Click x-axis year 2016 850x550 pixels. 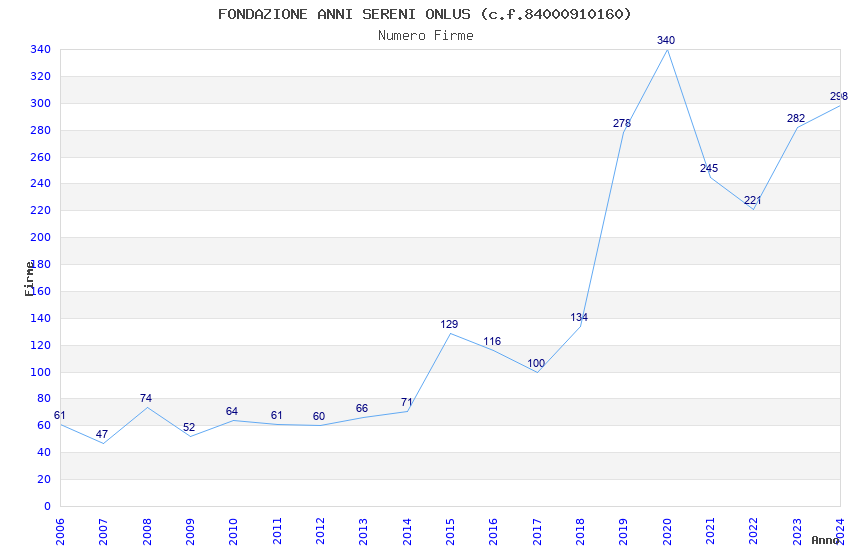493,532
